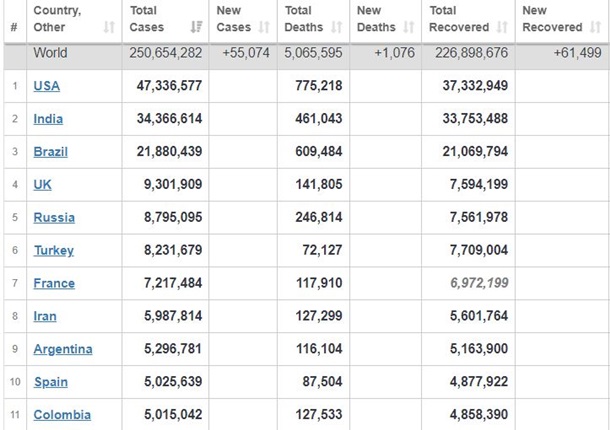The width and height of the screenshot is (610, 430).
Task: Open the India country page
Action: click(x=48, y=119)
